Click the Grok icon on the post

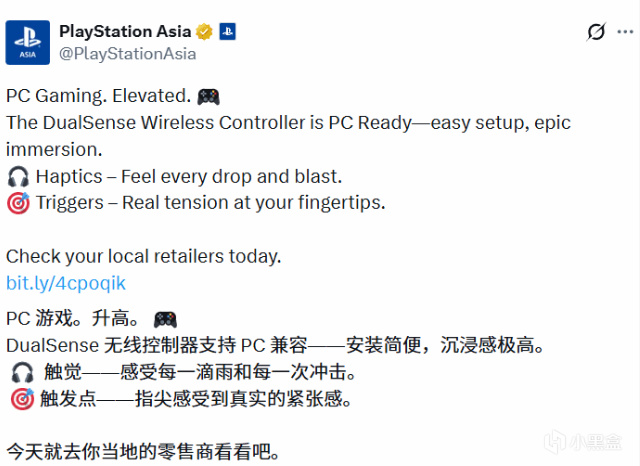595,33
